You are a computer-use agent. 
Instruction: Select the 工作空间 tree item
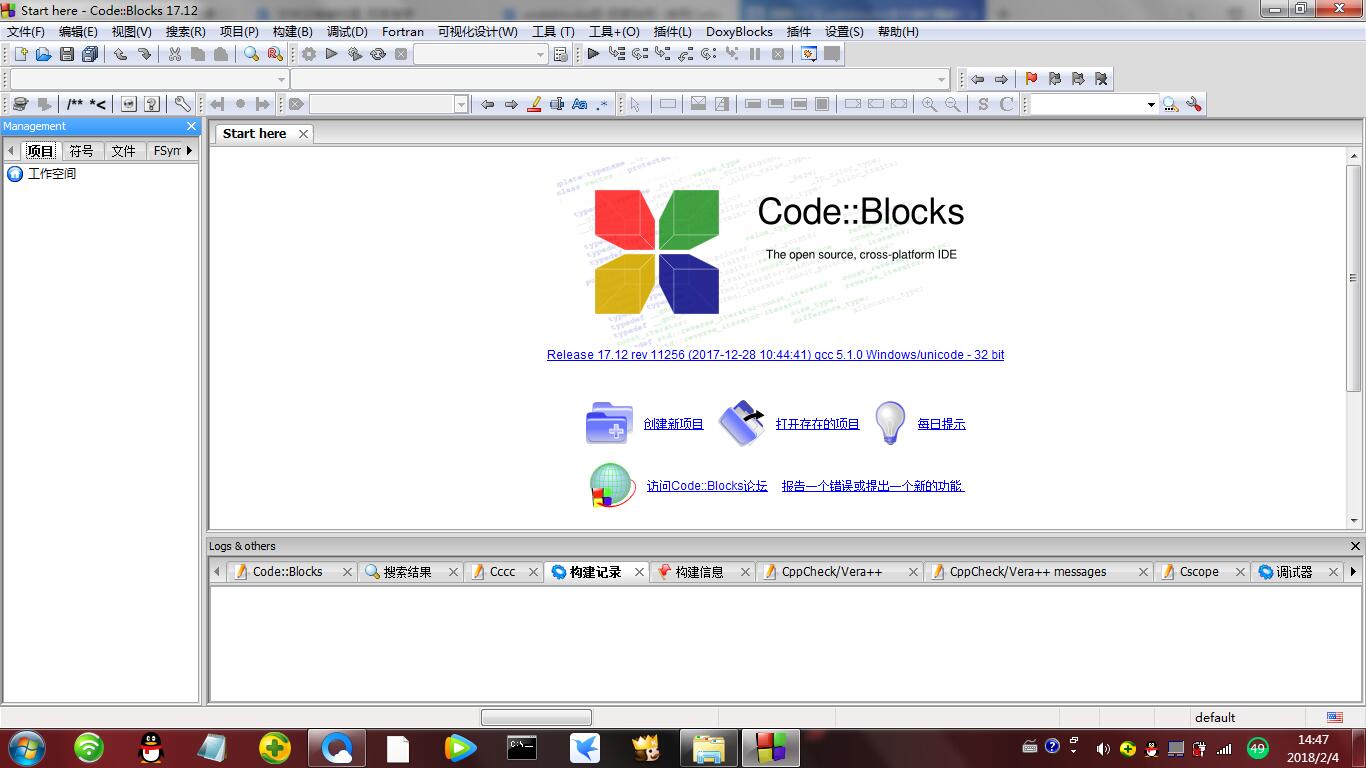[x=52, y=174]
